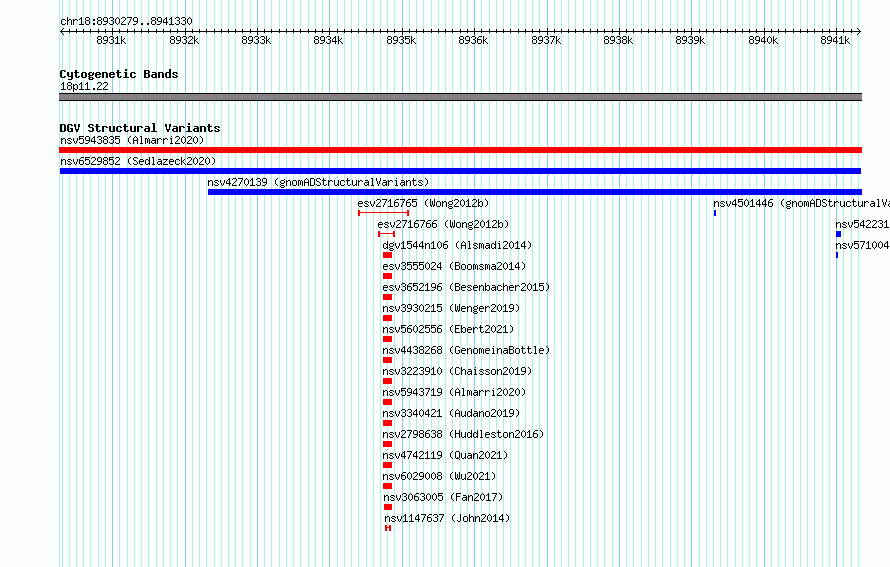Click the 8931k ruler tick label
Image resolution: width=890 pixels, height=567 pixels.
pyautogui.click(x=111, y=40)
